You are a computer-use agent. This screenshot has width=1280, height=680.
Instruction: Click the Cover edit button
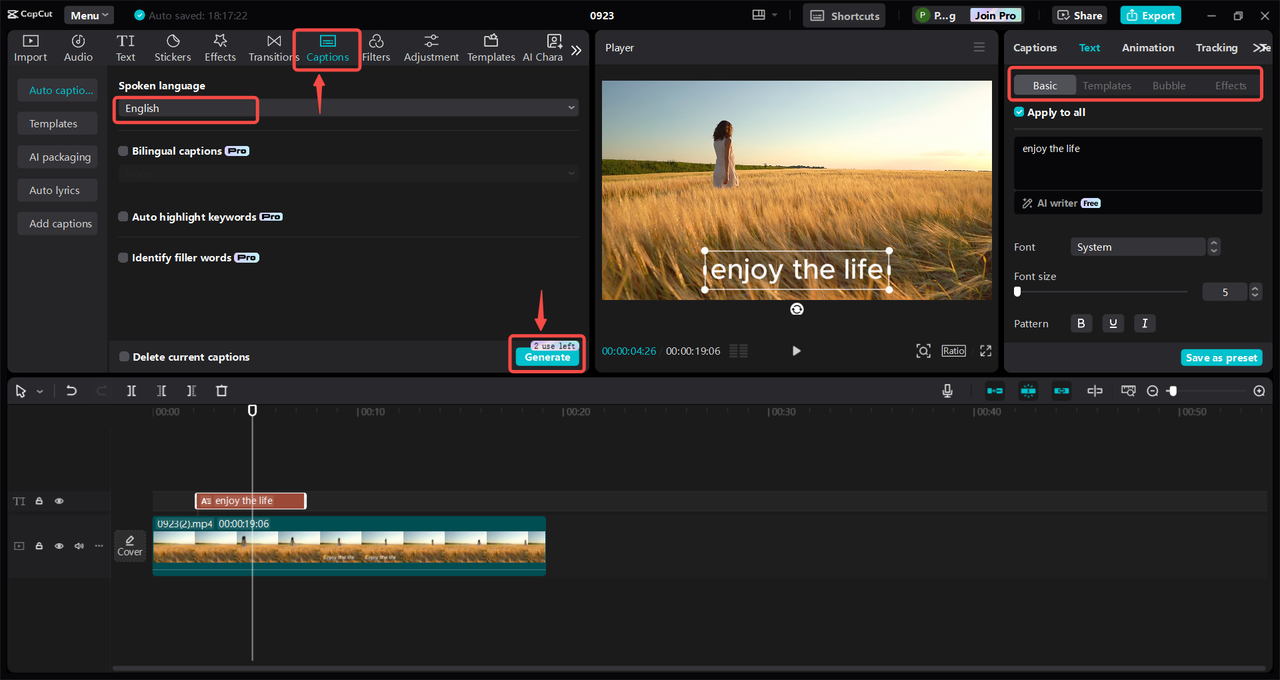coord(130,545)
